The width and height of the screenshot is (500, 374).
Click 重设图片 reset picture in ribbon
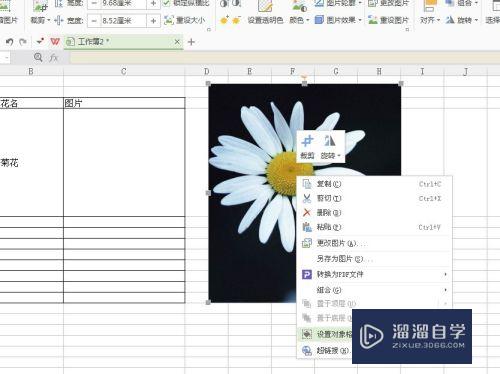point(389,20)
